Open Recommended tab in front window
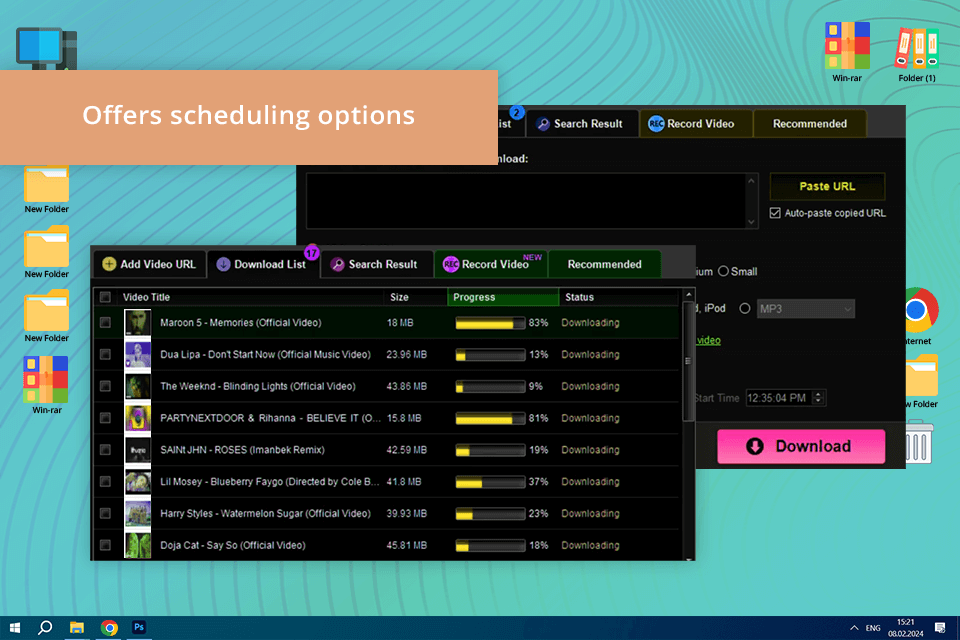960x640 pixels. pos(604,264)
